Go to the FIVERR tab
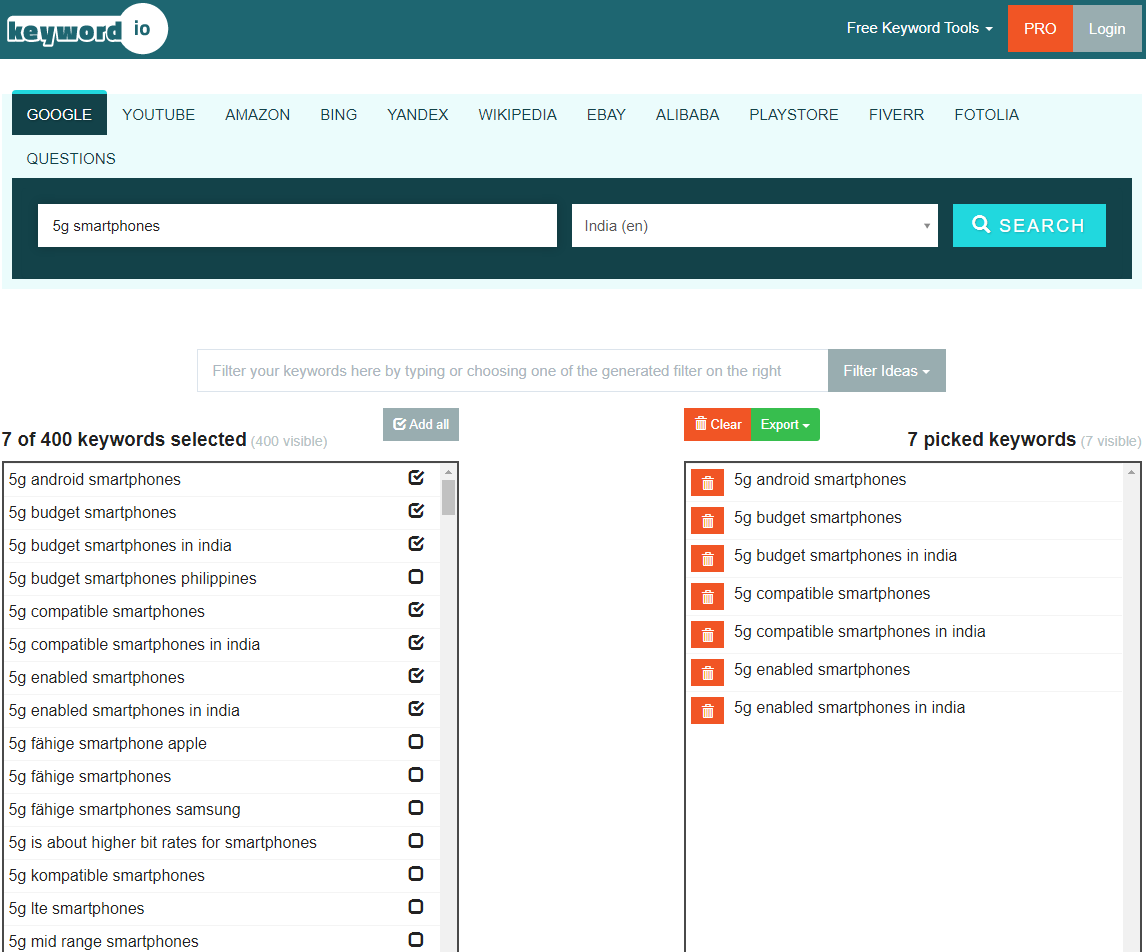1146x952 pixels. (896, 115)
